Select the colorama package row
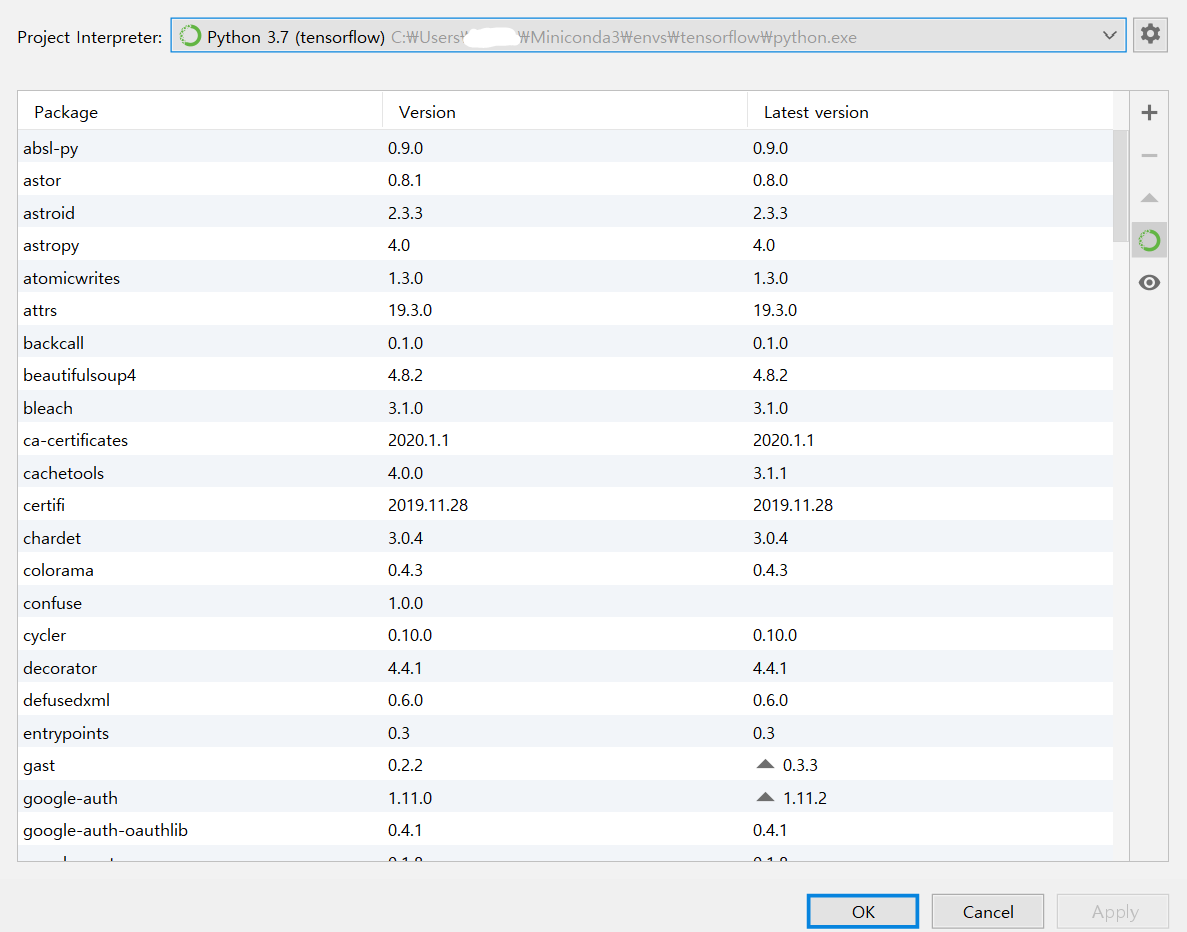 pos(565,570)
